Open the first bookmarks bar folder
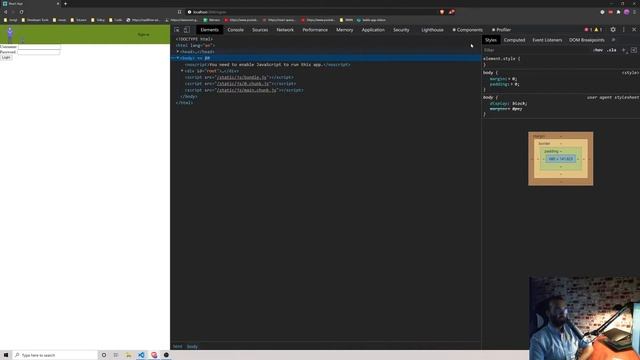Image resolution: width=640 pixels, height=360 pixels. [11, 20]
